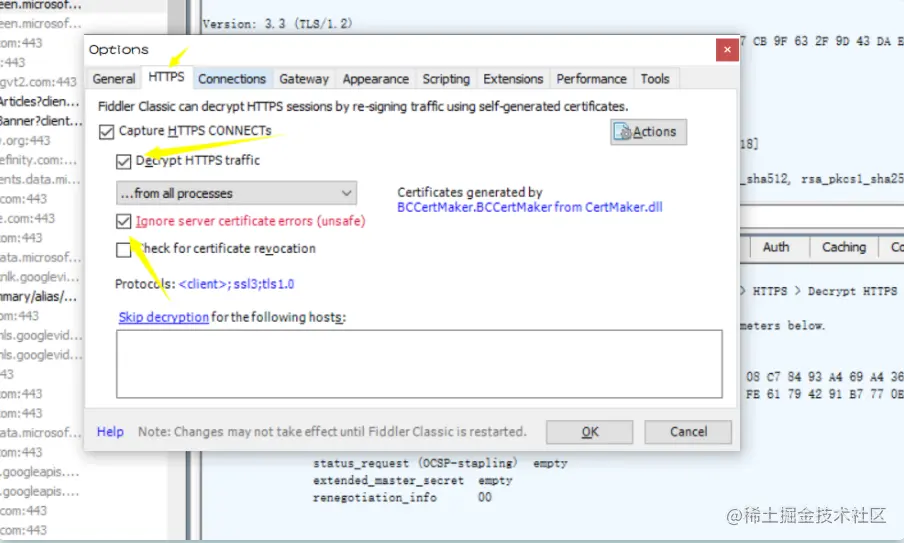Select the Caching tab in background window
This screenshot has width=904, height=543.
(x=843, y=247)
